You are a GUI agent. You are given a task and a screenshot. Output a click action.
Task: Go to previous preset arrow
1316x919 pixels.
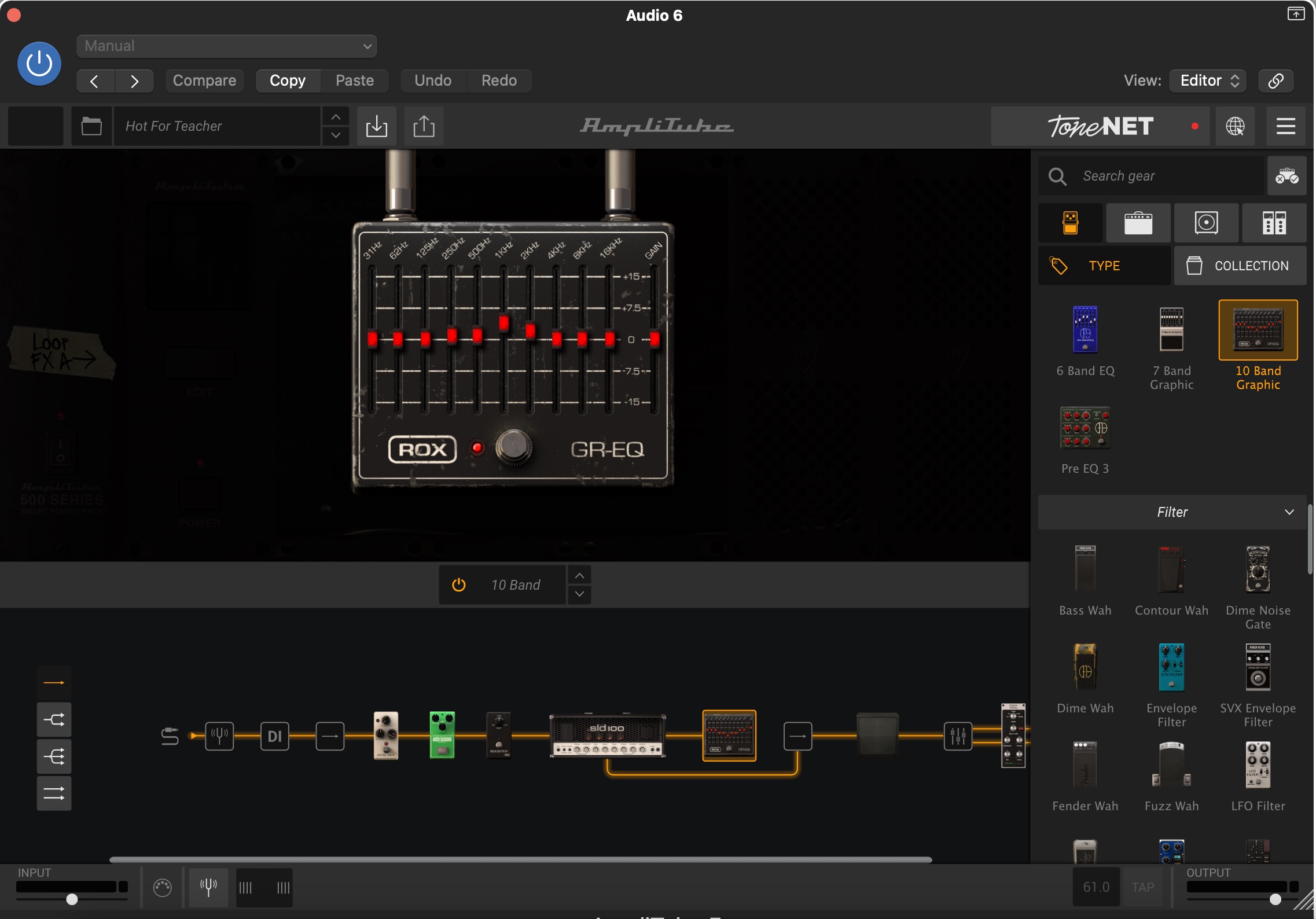95,80
